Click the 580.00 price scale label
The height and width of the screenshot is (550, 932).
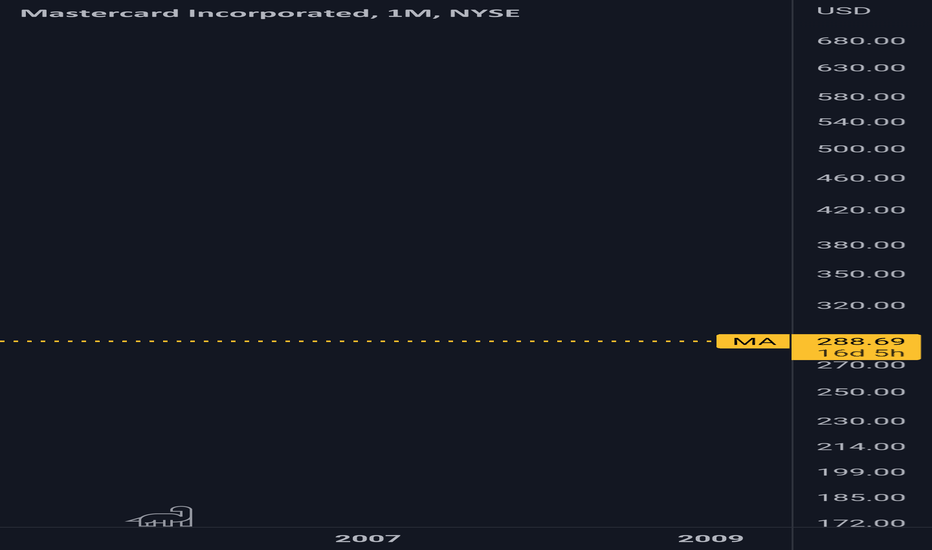coord(861,96)
